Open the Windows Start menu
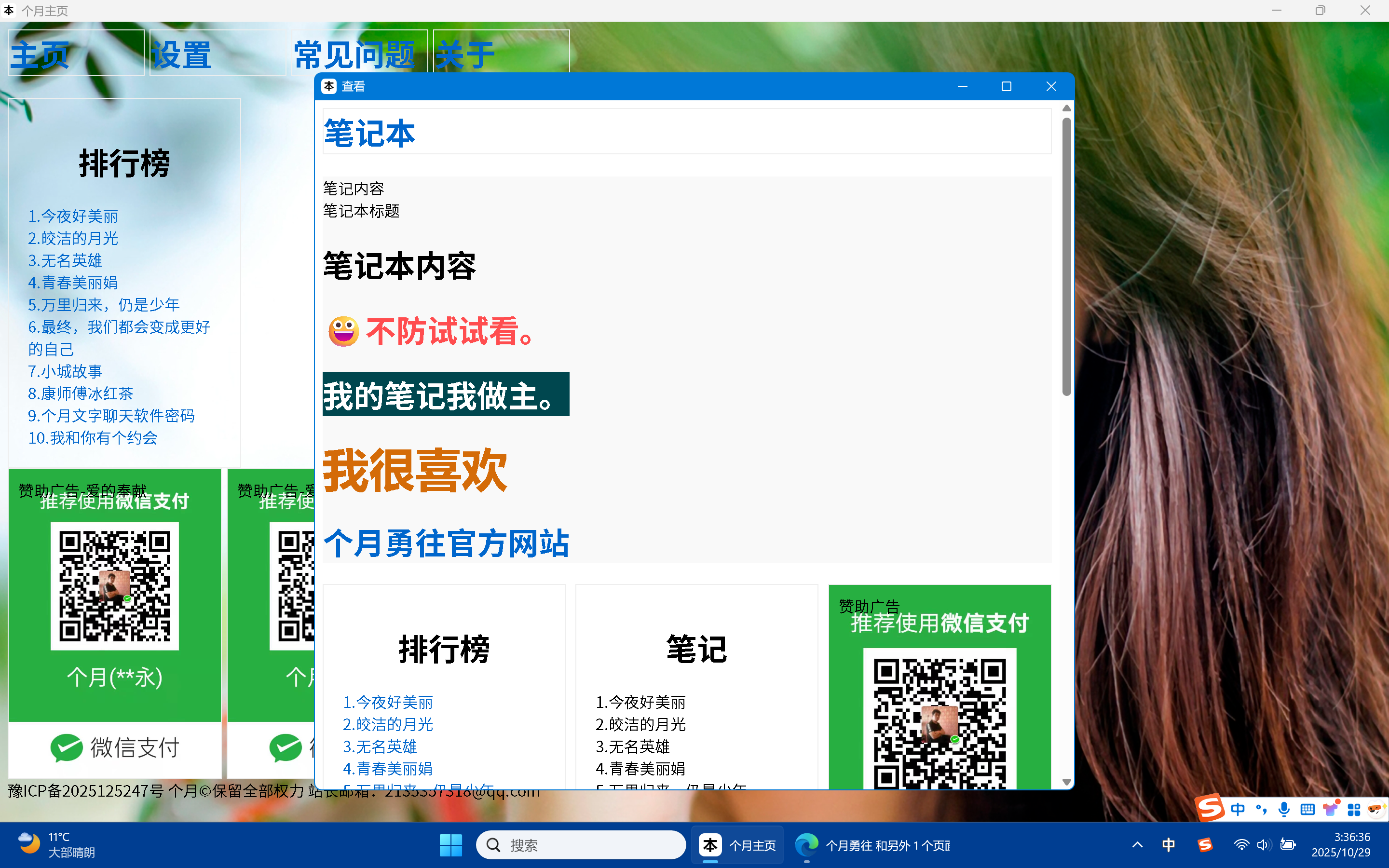Image resolution: width=1389 pixels, height=868 pixels. point(450,845)
